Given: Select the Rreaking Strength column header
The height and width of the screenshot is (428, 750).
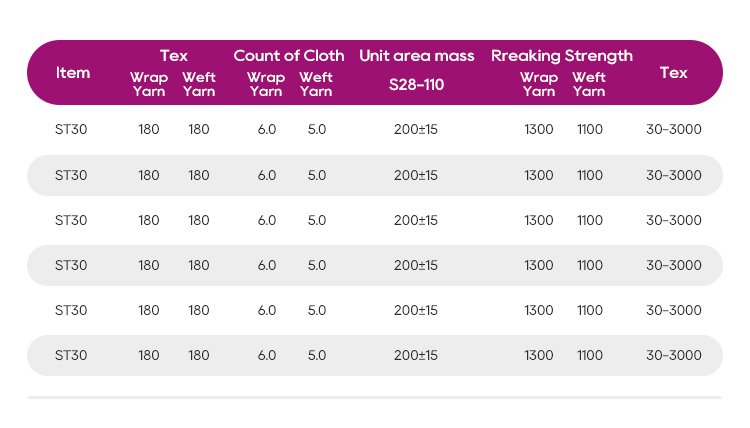Looking at the screenshot, I should 562,56.
